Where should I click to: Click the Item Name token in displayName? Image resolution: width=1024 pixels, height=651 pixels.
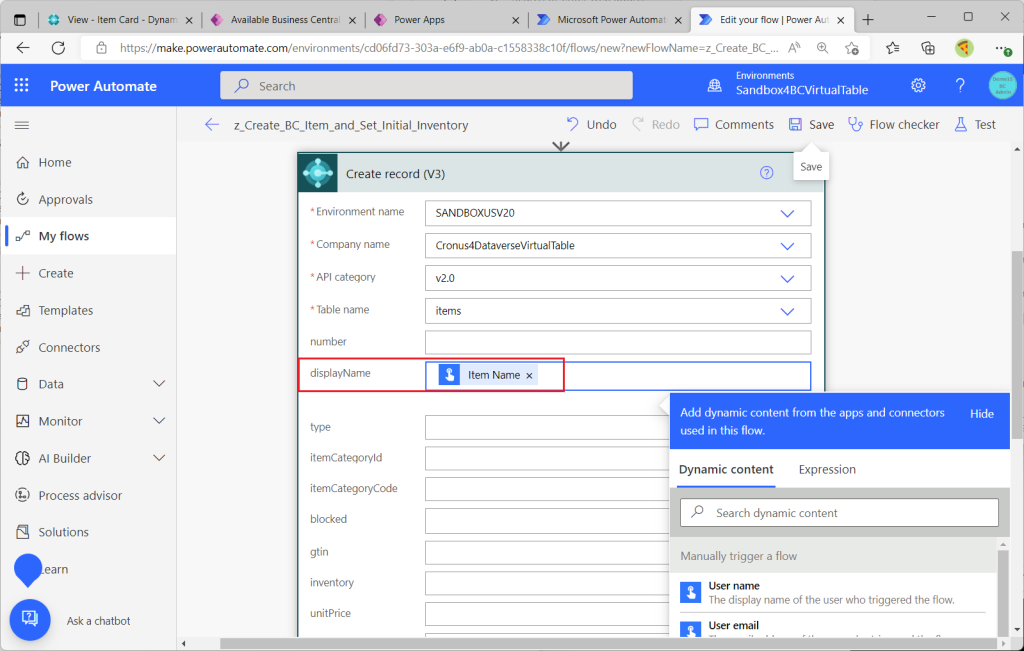click(x=488, y=375)
